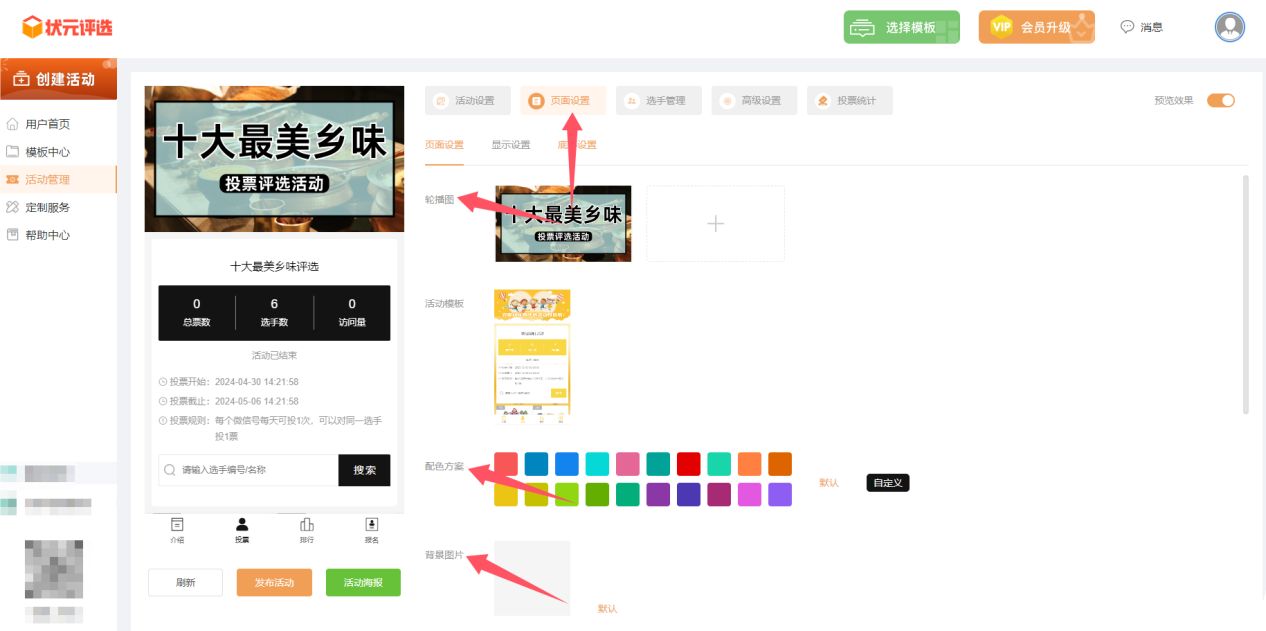Choose the purple color swatch in second row
The width and height of the screenshot is (1266, 631).
pos(658,494)
